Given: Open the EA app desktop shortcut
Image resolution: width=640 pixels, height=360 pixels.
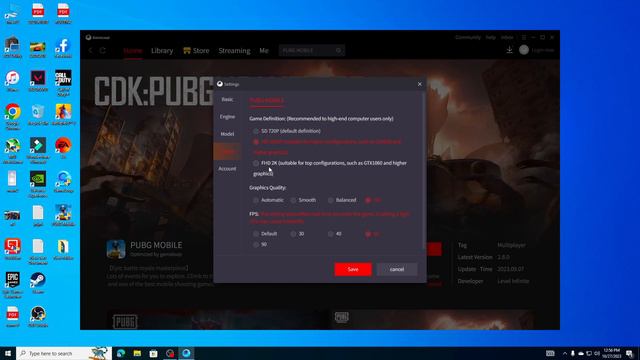Looking at the screenshot, I should click(x=63, y=146).
